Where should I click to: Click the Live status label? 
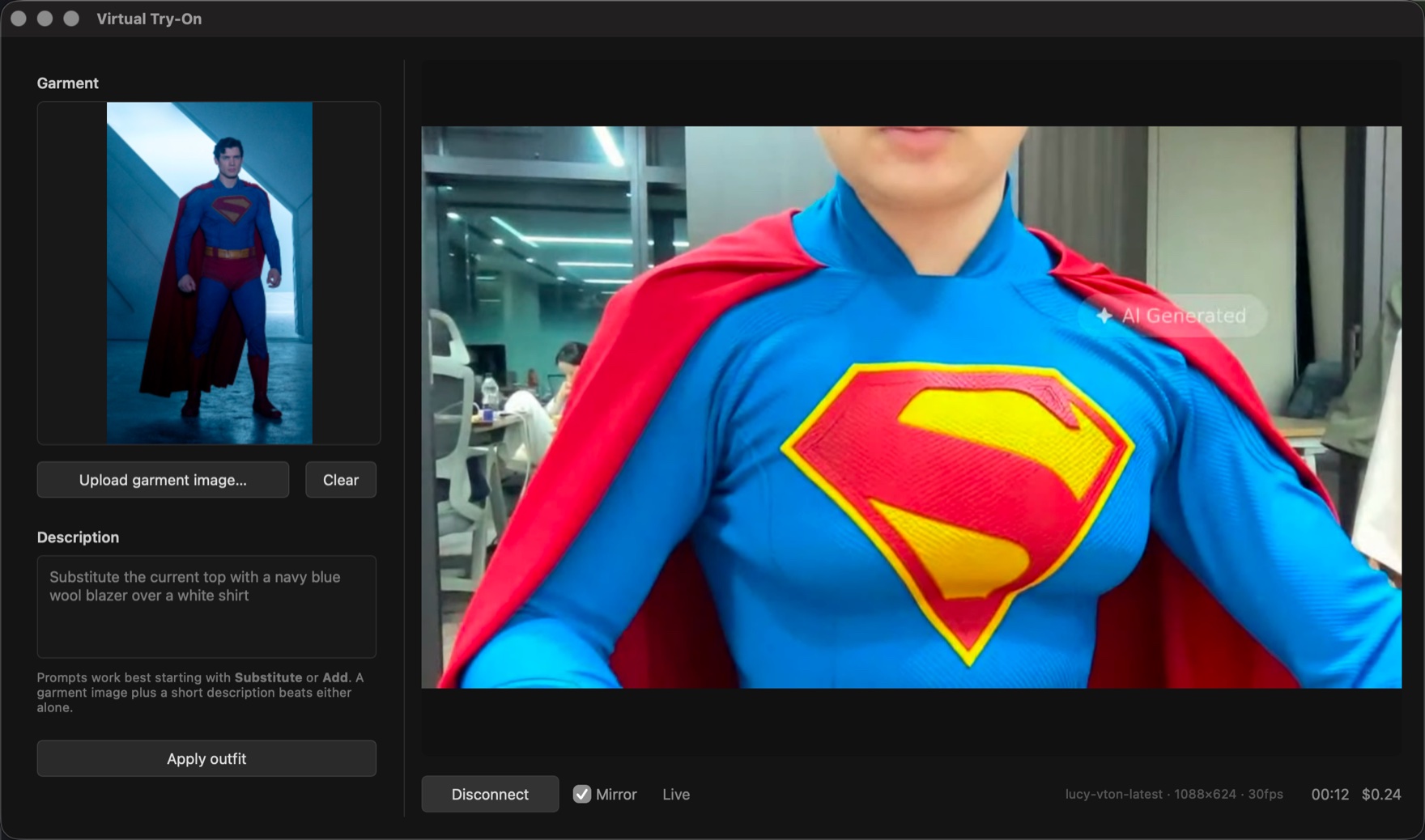coord(676,795)
